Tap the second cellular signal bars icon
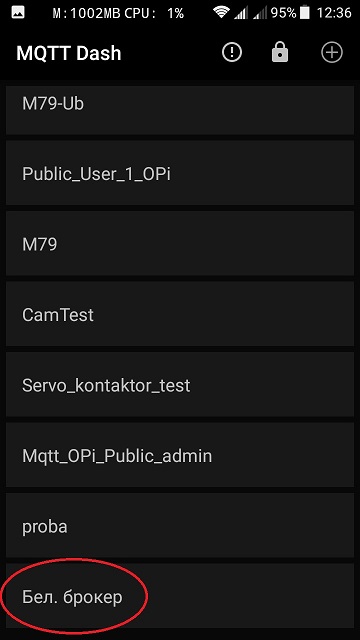This screenshot has height=640, width=360. 260,13
